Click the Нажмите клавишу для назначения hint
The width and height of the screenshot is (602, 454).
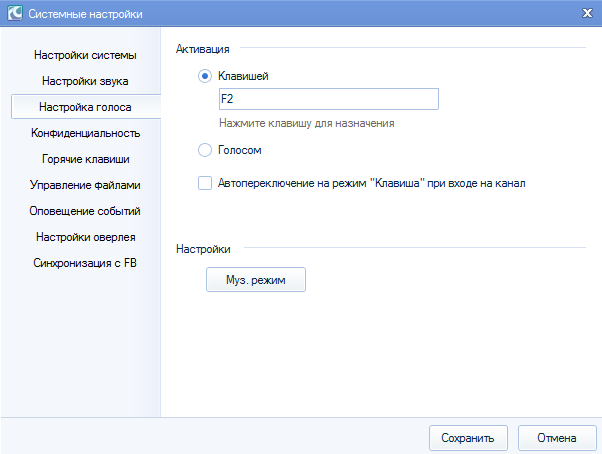[307, 123]
